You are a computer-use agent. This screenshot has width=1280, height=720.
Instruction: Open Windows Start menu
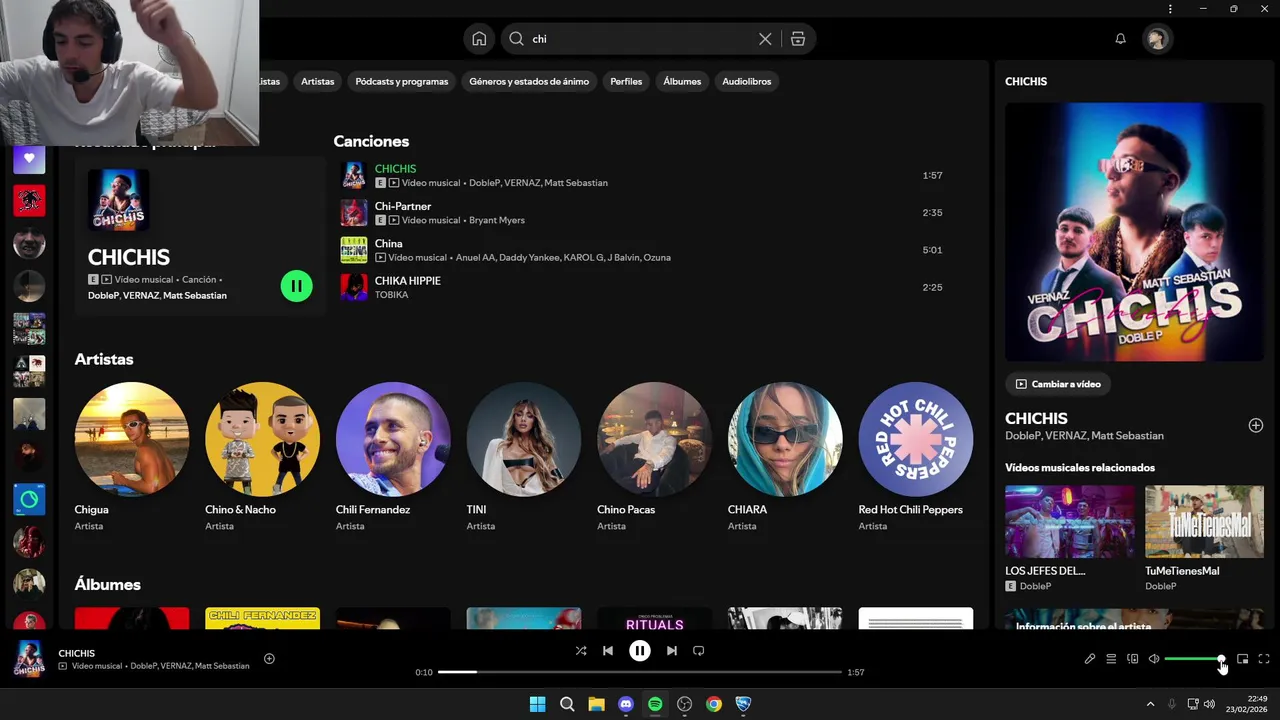click(537, 704)
